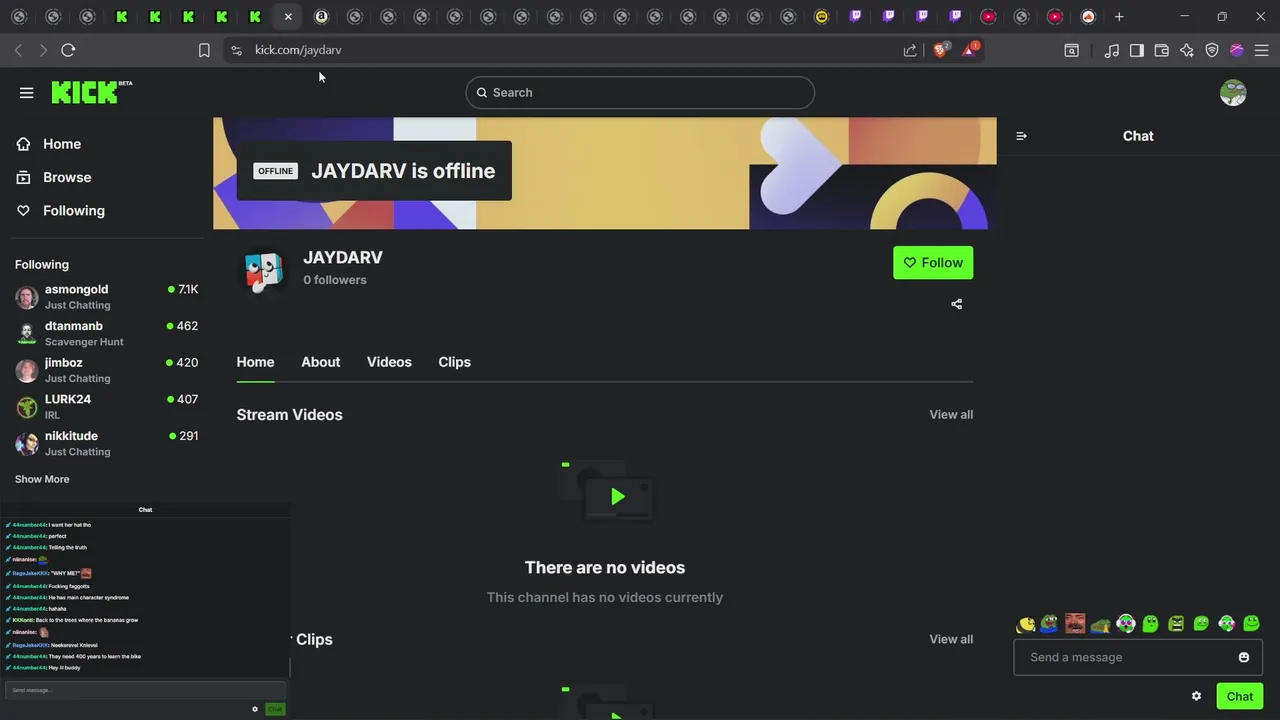The height and width of the screenshot is (720, 1280).
Task: Switch to the Clips tab
Action: pyautogui.click(x=454, y=362)
